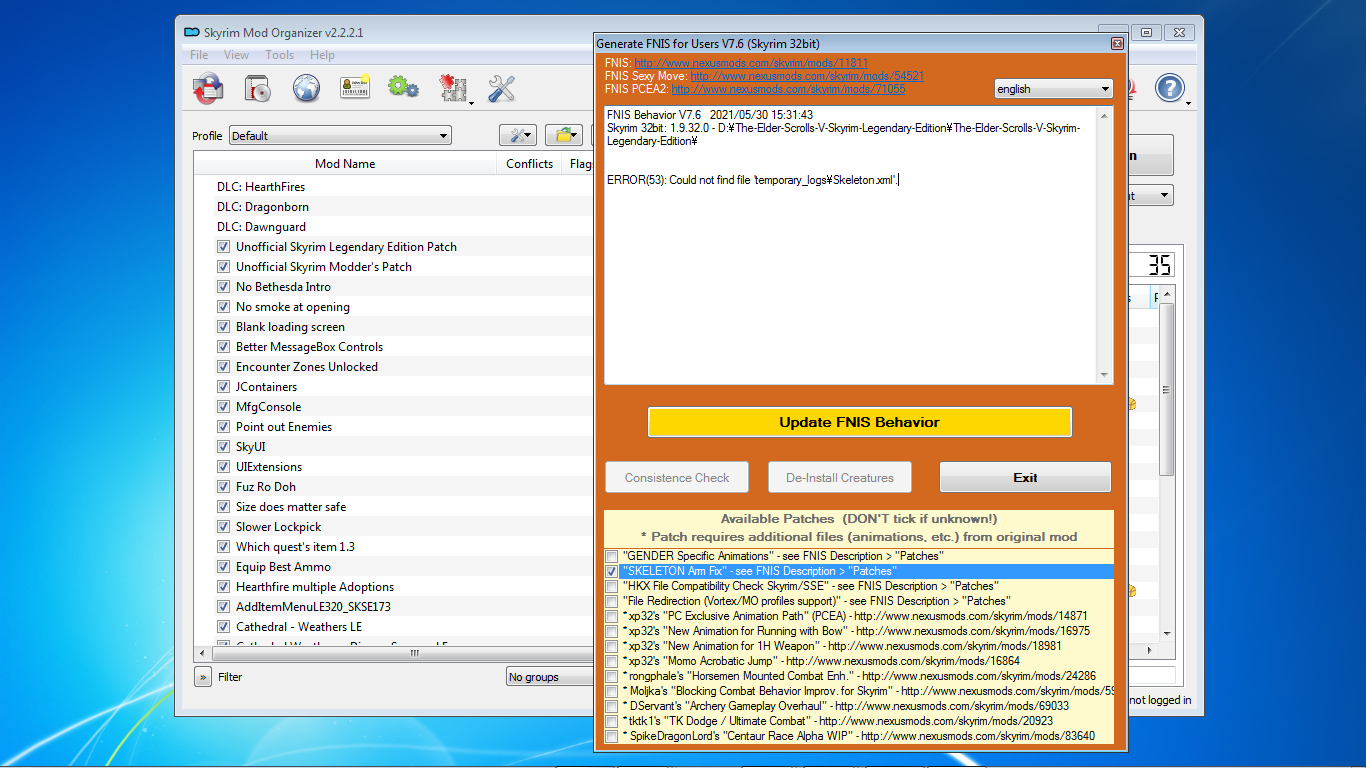The image size is (1366, 768).
Task: Select the Cathedral - Weathers LE row
Action: [x=394, y=627]
